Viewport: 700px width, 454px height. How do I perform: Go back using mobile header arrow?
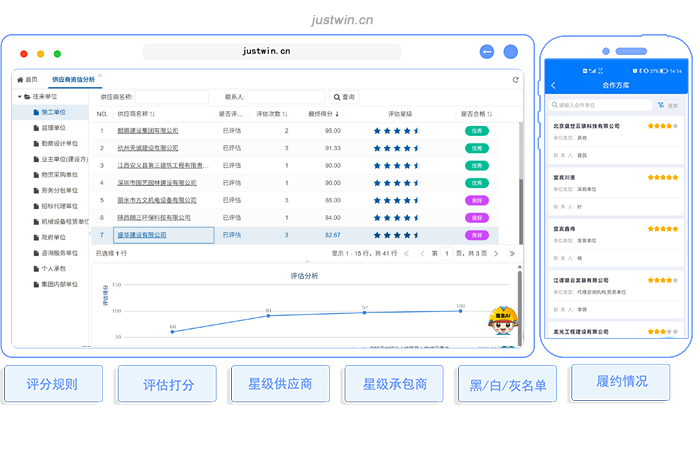[554, 85]
